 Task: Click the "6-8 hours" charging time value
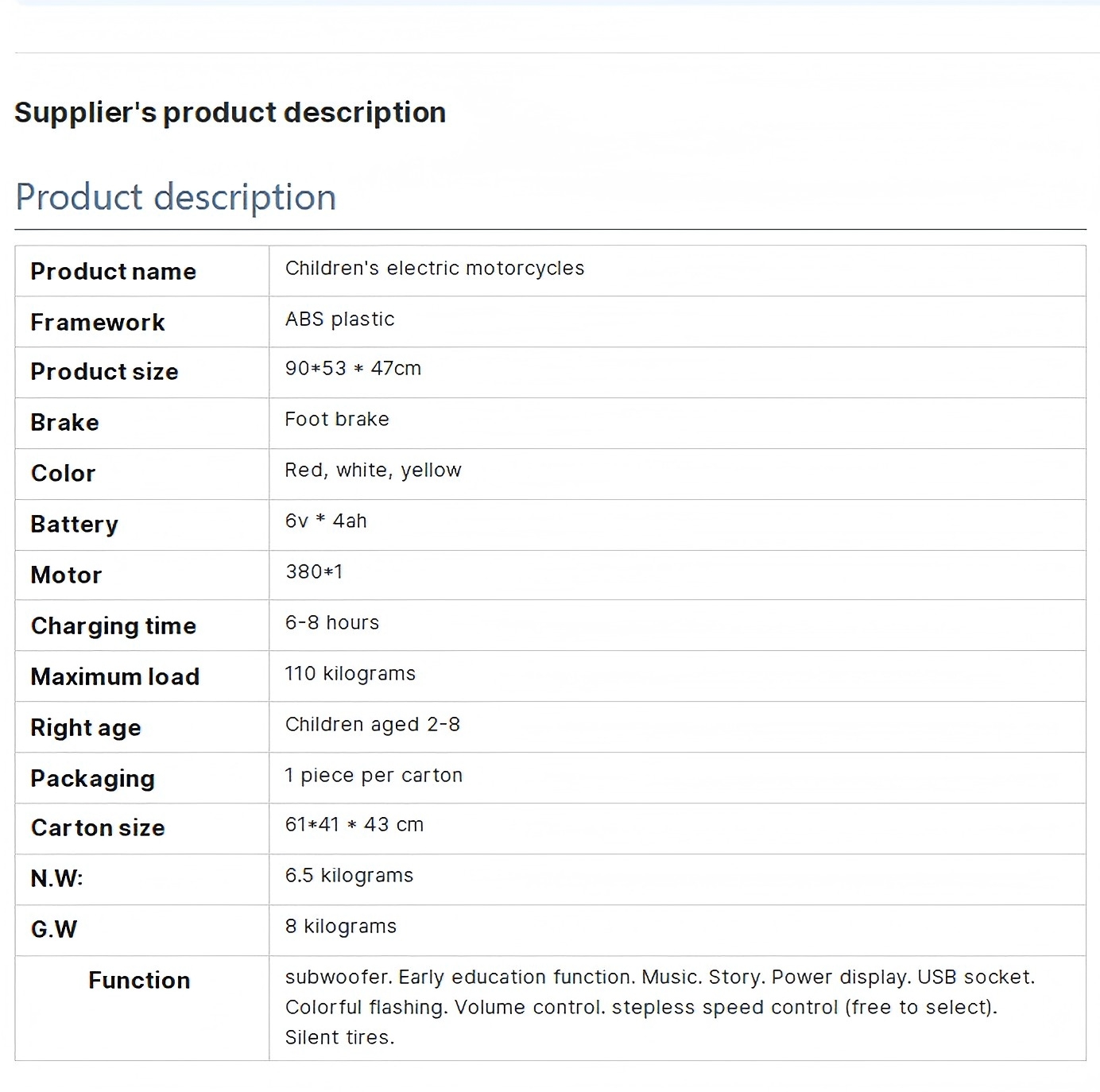[331, 623]
